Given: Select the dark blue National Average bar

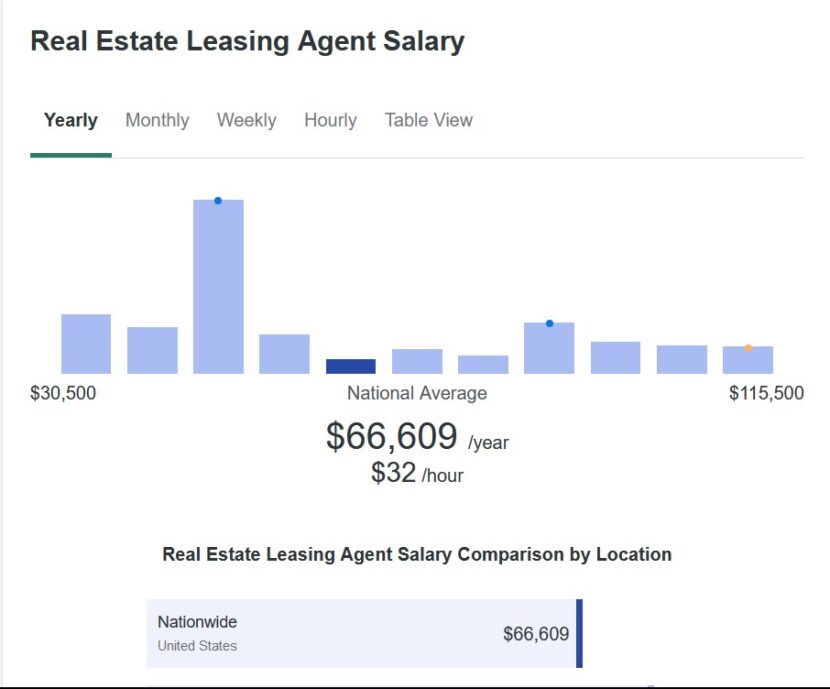Looking at the screenshot, I should 350,363.
